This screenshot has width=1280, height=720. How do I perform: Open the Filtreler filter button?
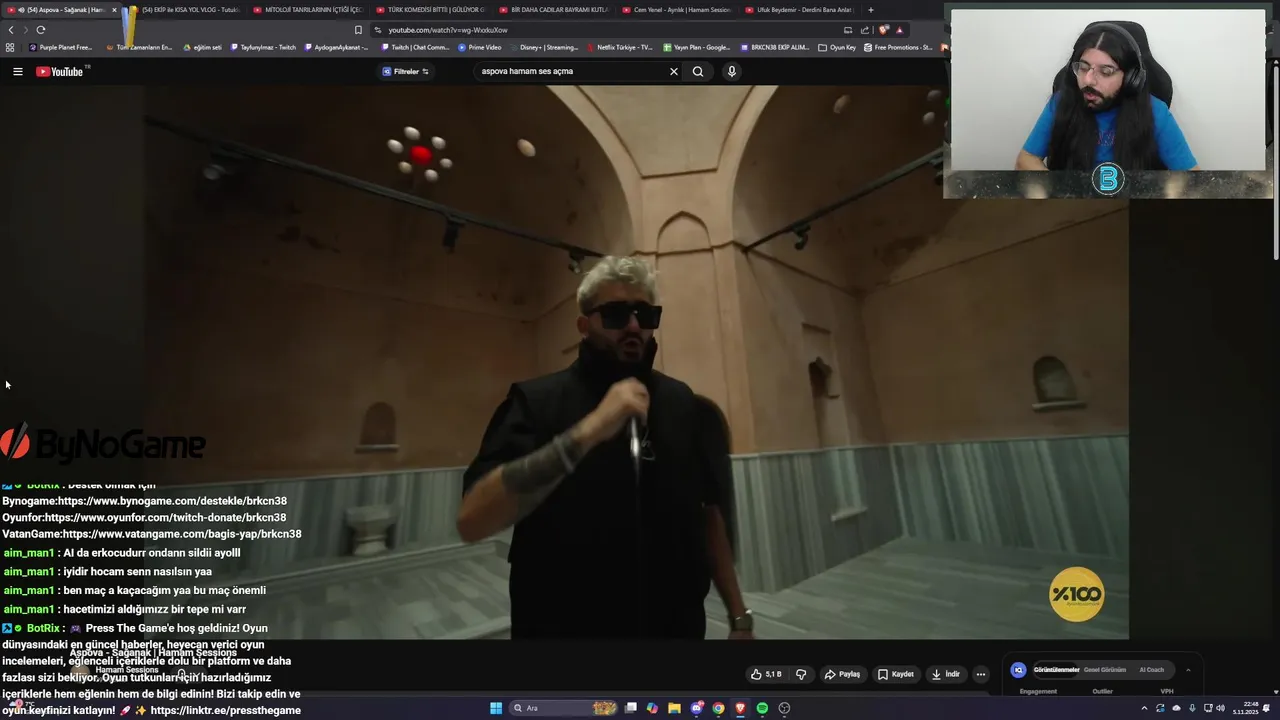406,71
